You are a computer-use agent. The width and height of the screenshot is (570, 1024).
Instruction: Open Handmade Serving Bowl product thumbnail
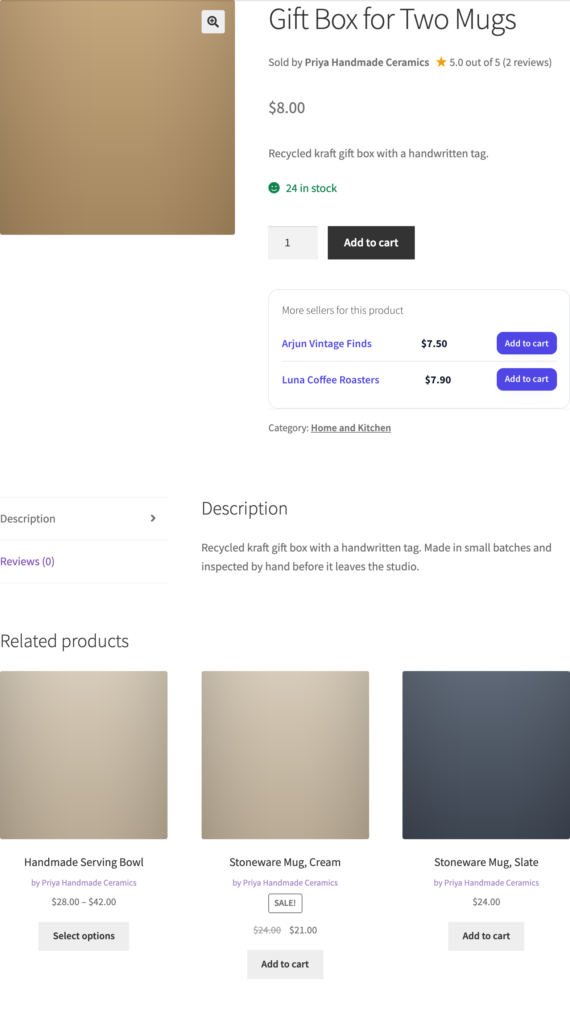click(84, 755)
